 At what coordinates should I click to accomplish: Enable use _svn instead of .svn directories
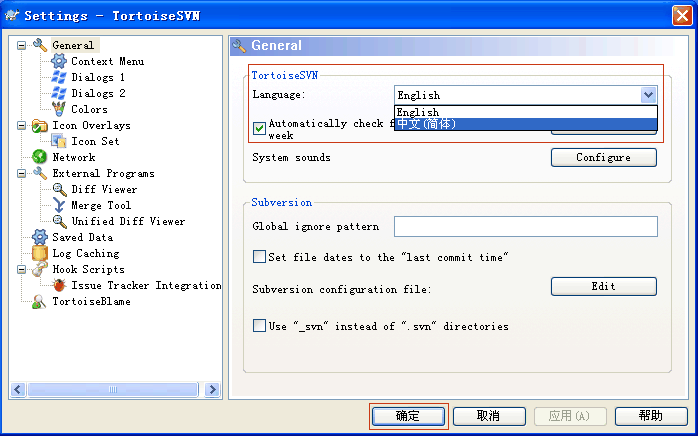point(259,326)
